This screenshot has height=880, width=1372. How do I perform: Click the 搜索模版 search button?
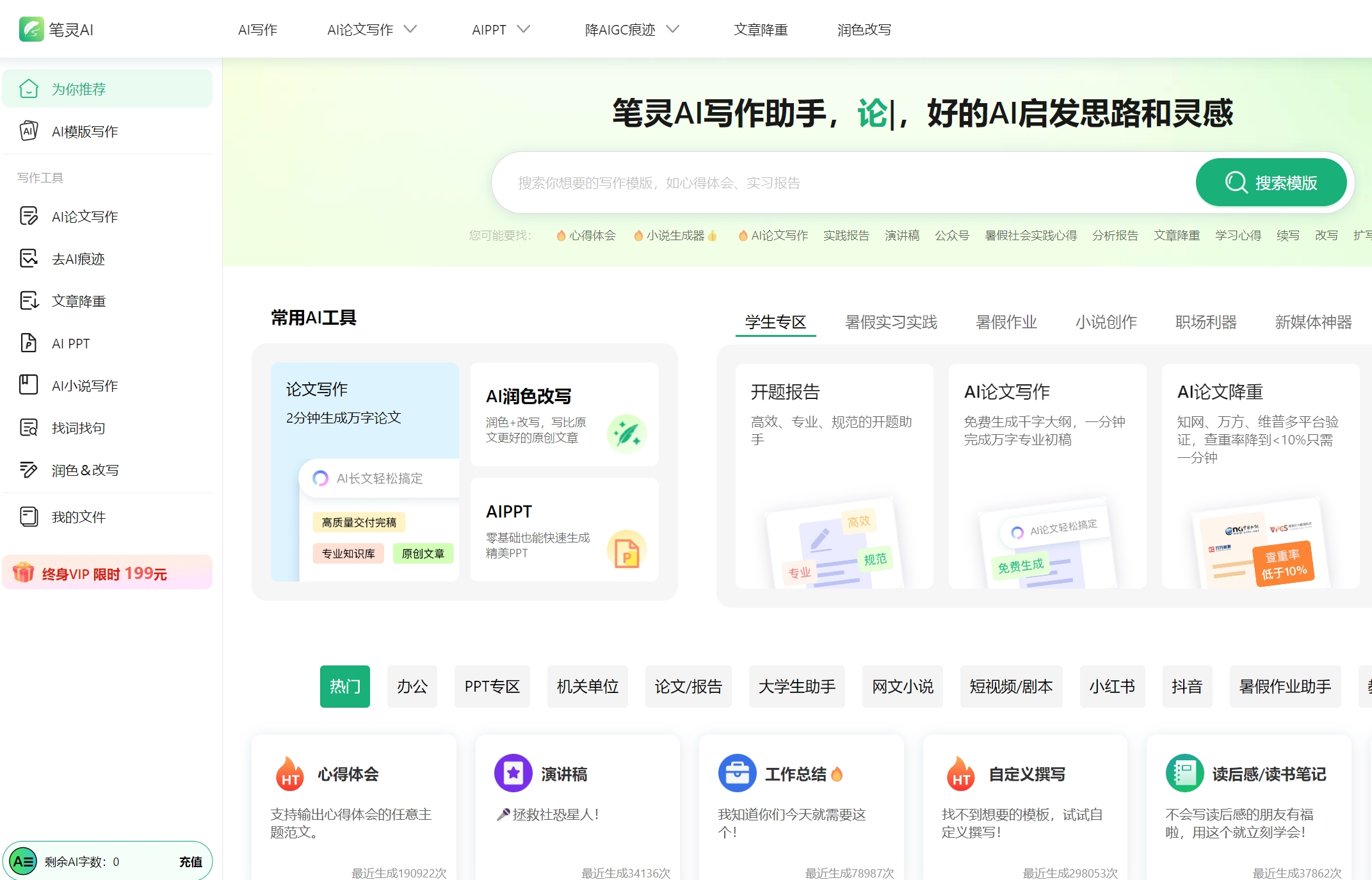tap(1271, 183)
